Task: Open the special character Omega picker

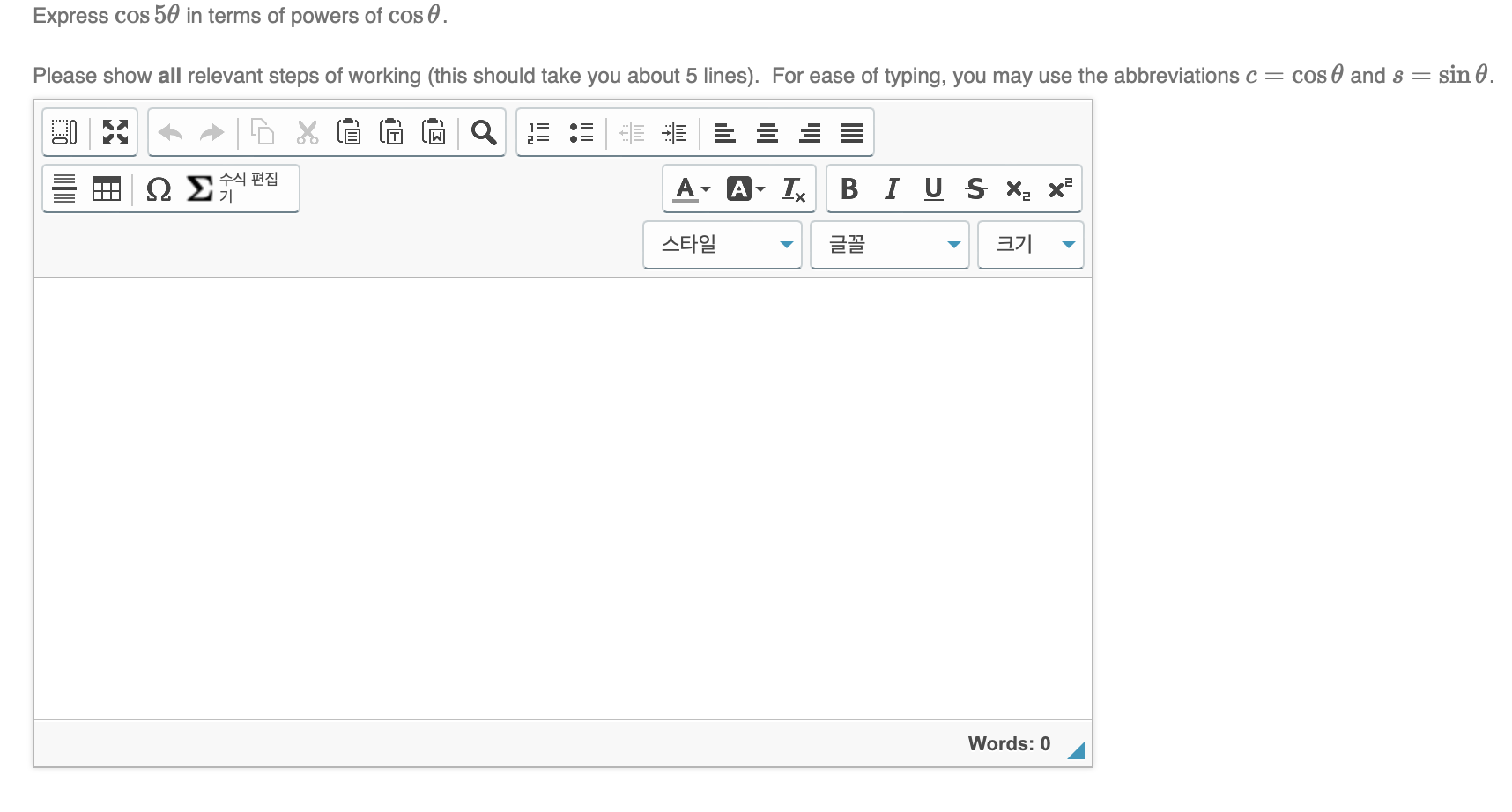Action: [x=159, y=188]
